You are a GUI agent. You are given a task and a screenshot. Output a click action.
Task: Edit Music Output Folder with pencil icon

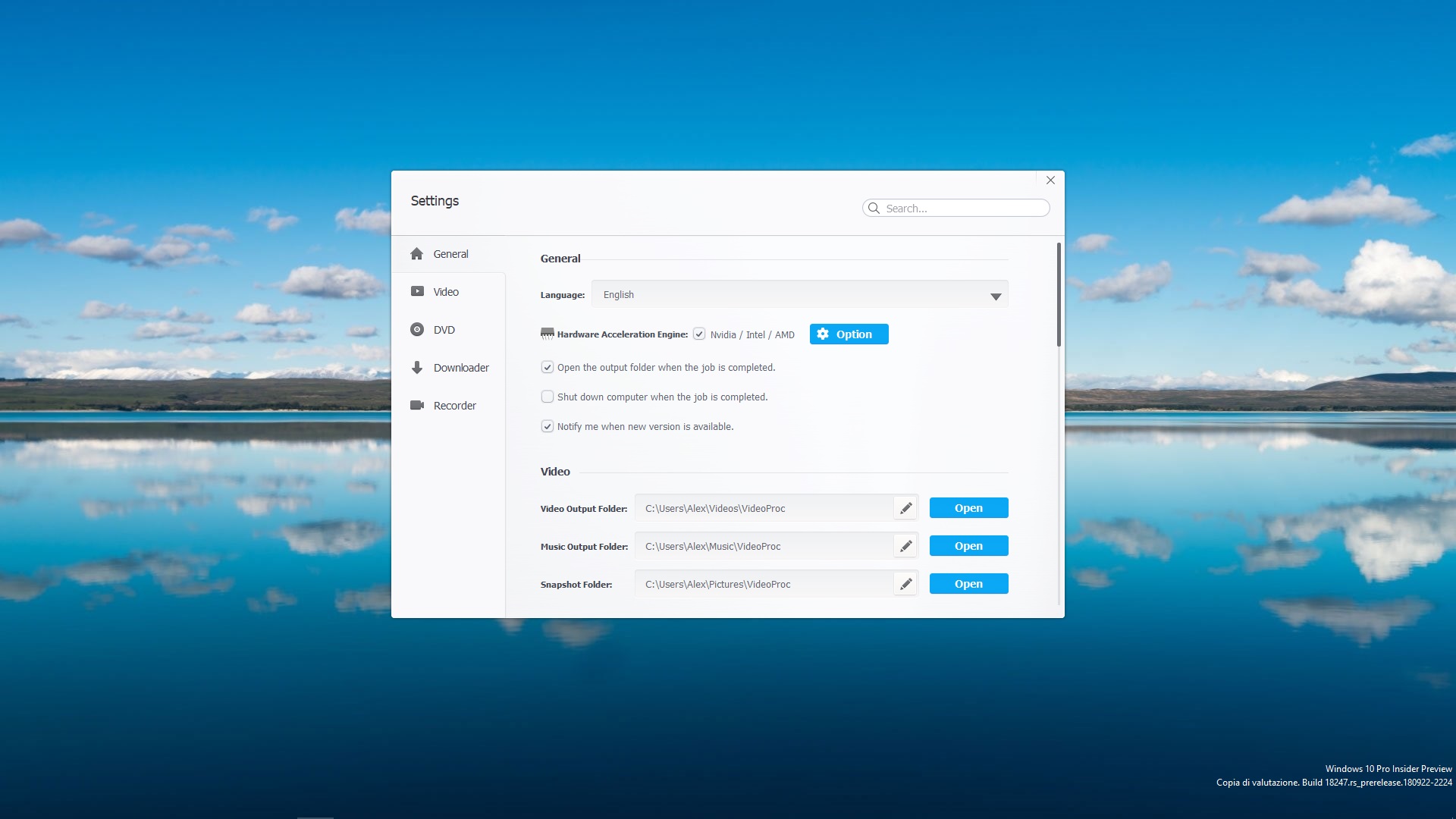coord(905,546)
